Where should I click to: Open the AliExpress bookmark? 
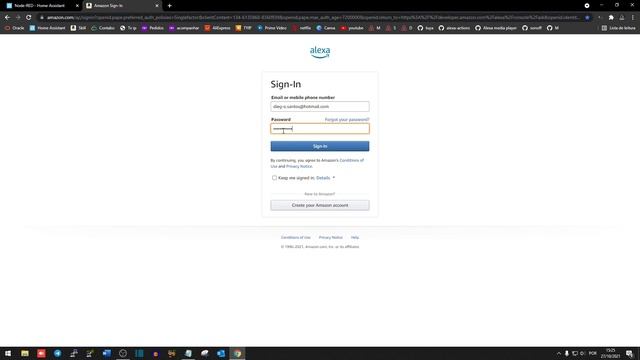[218, 28]
